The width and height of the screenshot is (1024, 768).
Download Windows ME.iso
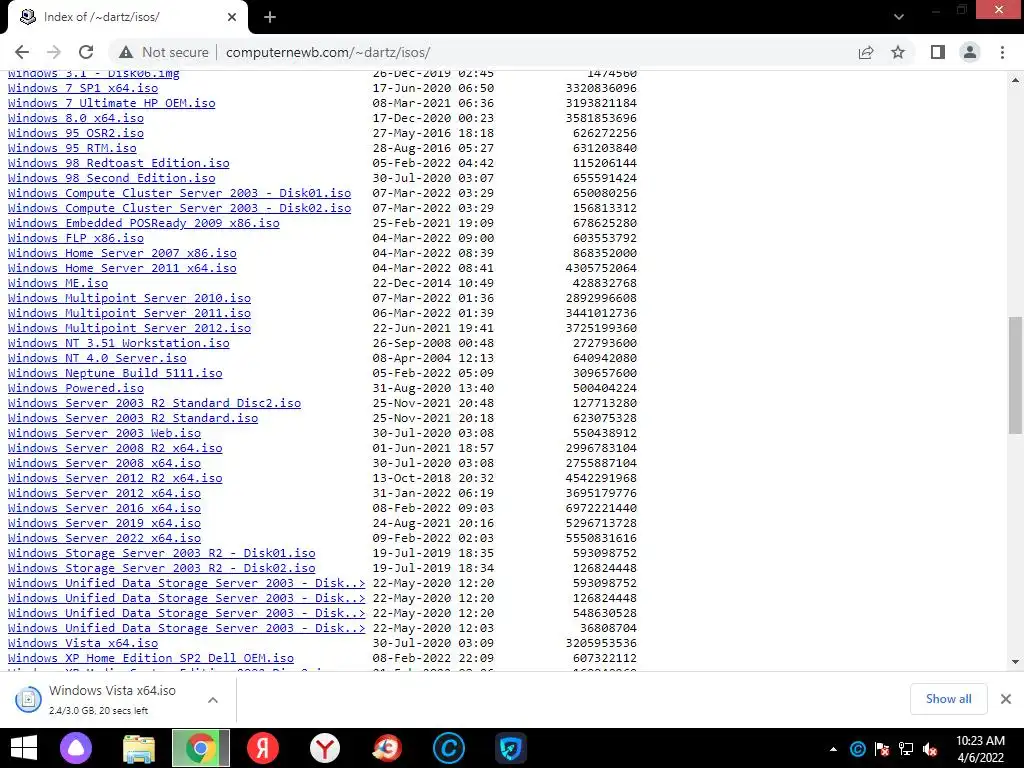coord(58,283)
